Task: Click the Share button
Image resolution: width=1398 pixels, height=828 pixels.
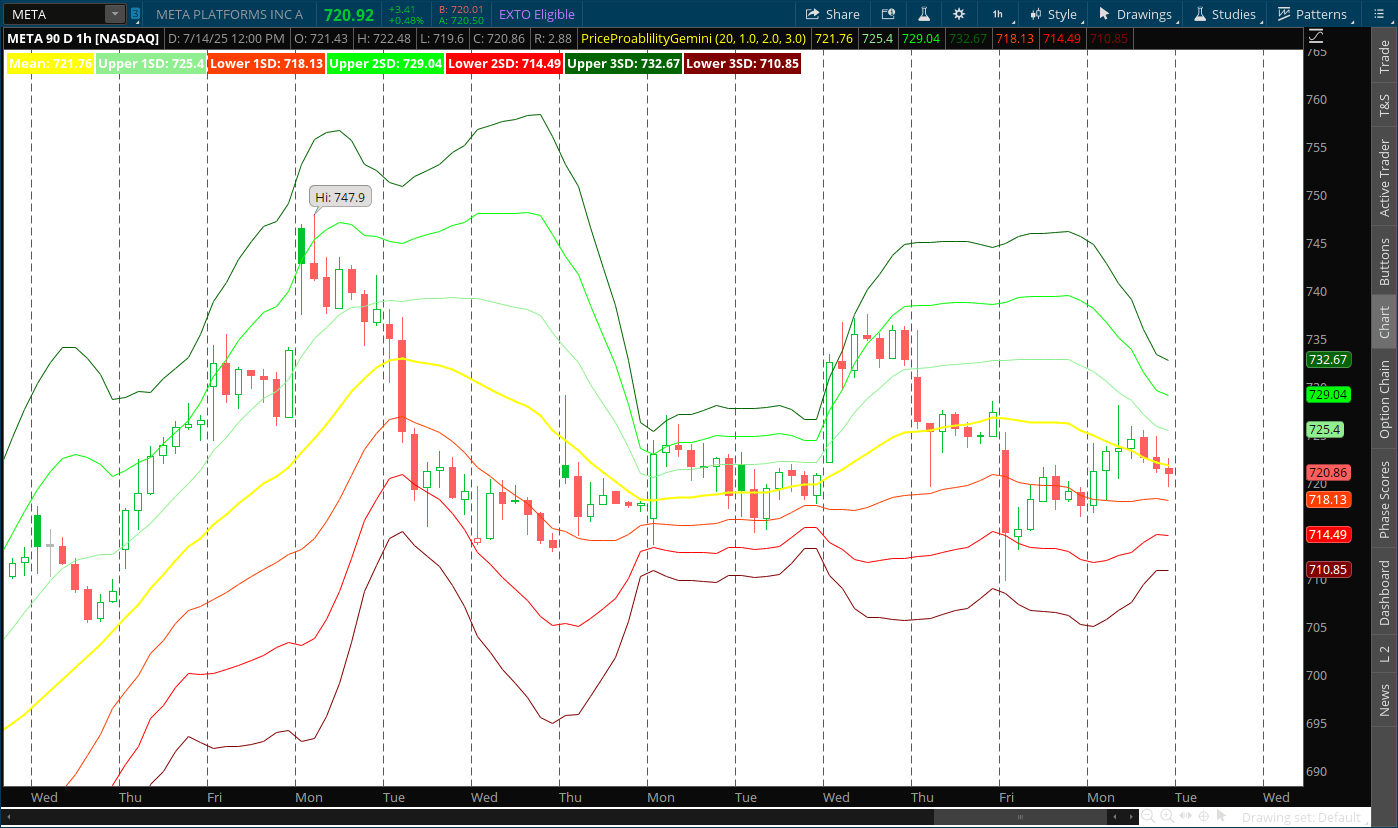Action: coord(833,14)
